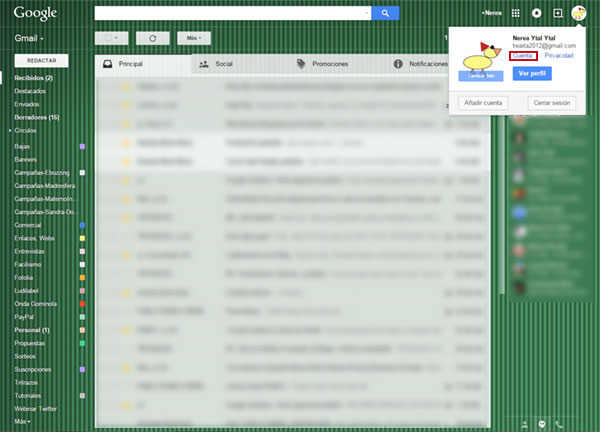Open the Comercial label
The width and height of the screenshot is (600, 432).
click(28, 225)
